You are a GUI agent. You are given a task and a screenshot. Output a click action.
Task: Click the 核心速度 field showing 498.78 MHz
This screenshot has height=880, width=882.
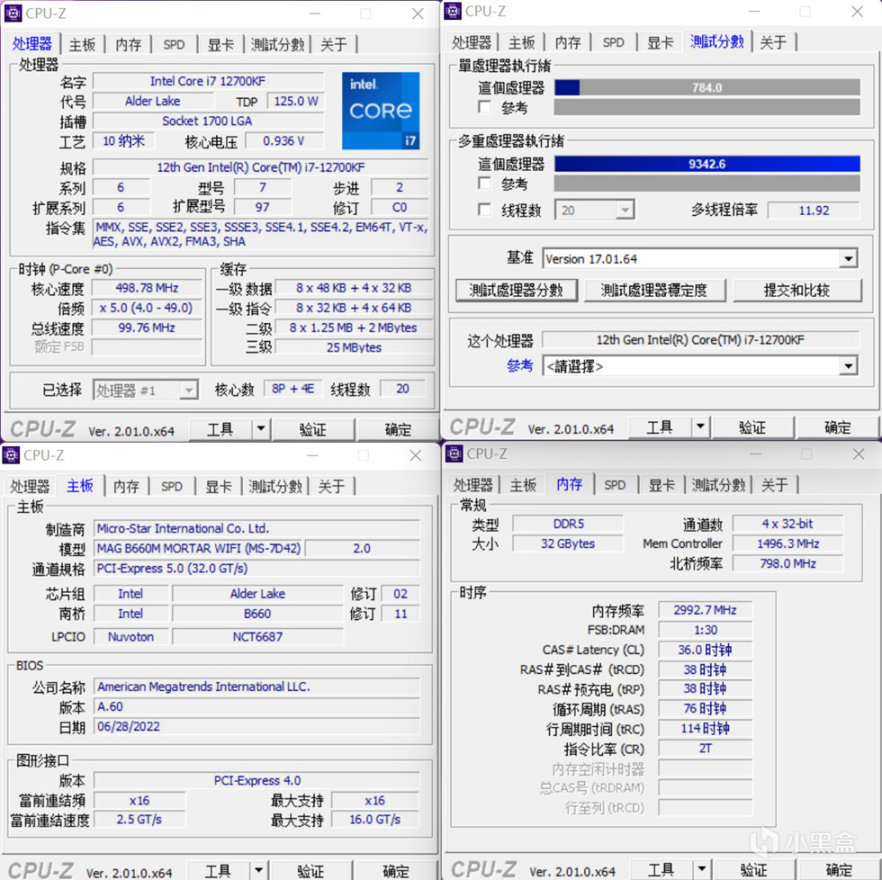tap(147, 288)
